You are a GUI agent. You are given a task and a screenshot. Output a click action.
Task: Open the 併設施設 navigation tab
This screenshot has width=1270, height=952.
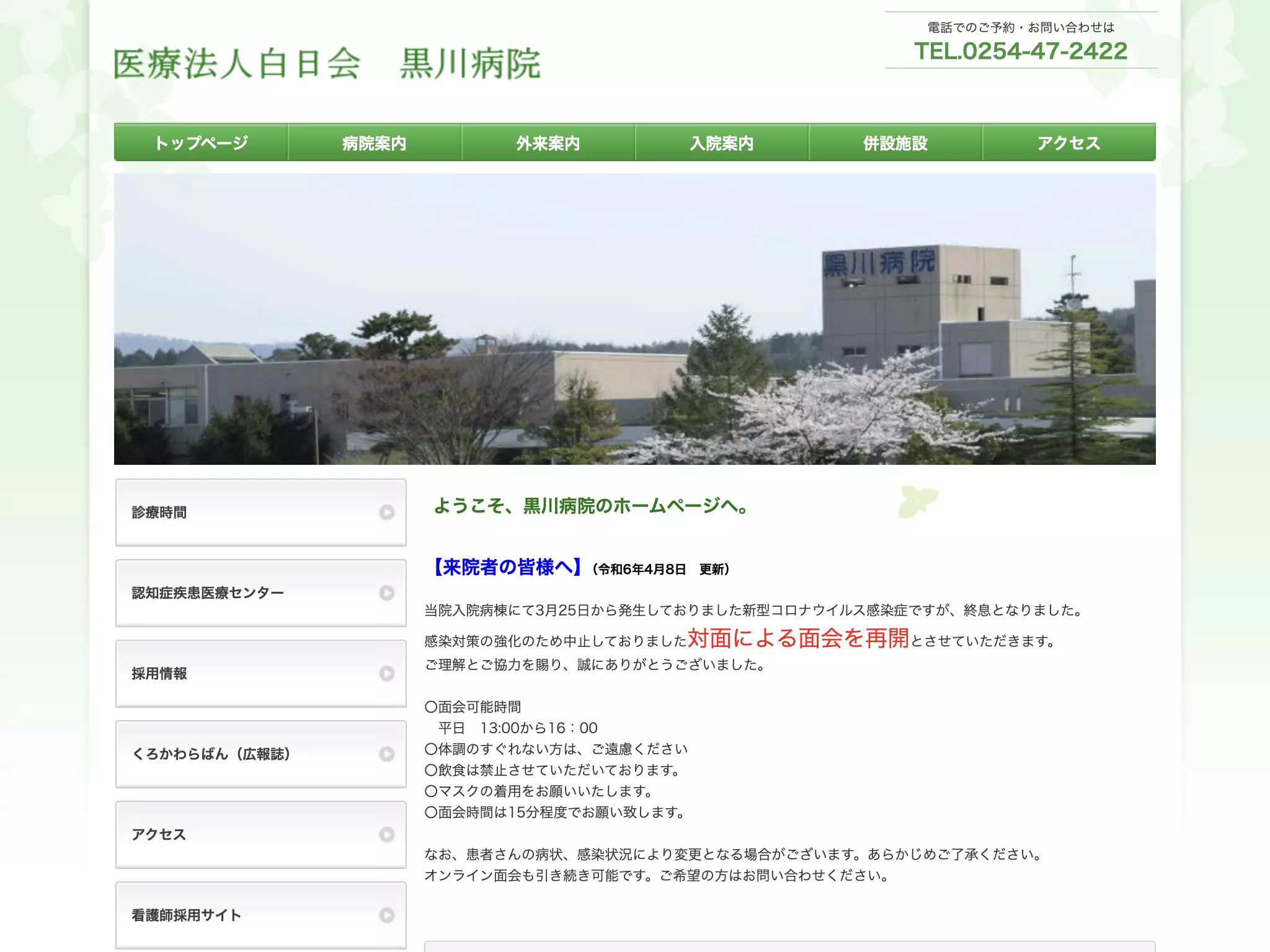click(x=895, y=143)
